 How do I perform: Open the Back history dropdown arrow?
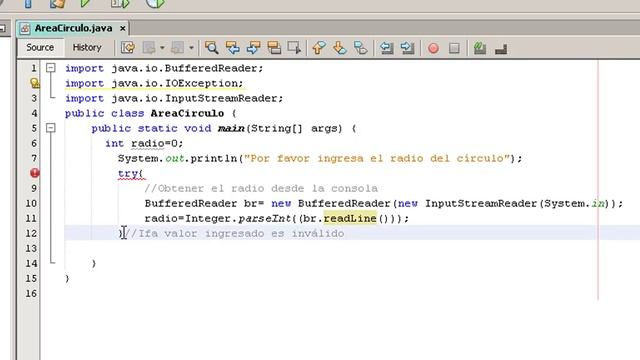162,48
